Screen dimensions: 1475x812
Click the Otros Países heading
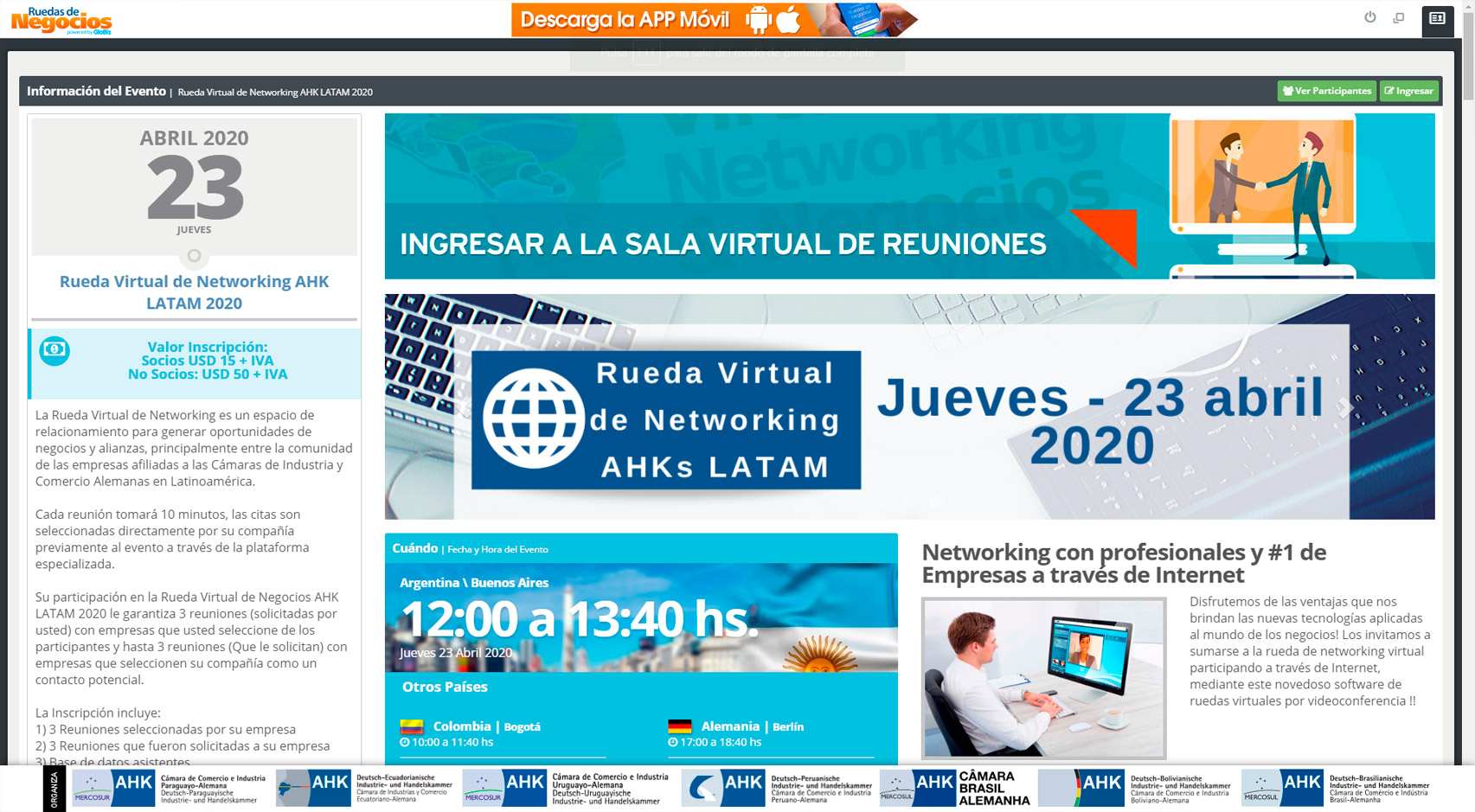pos(445,687)
